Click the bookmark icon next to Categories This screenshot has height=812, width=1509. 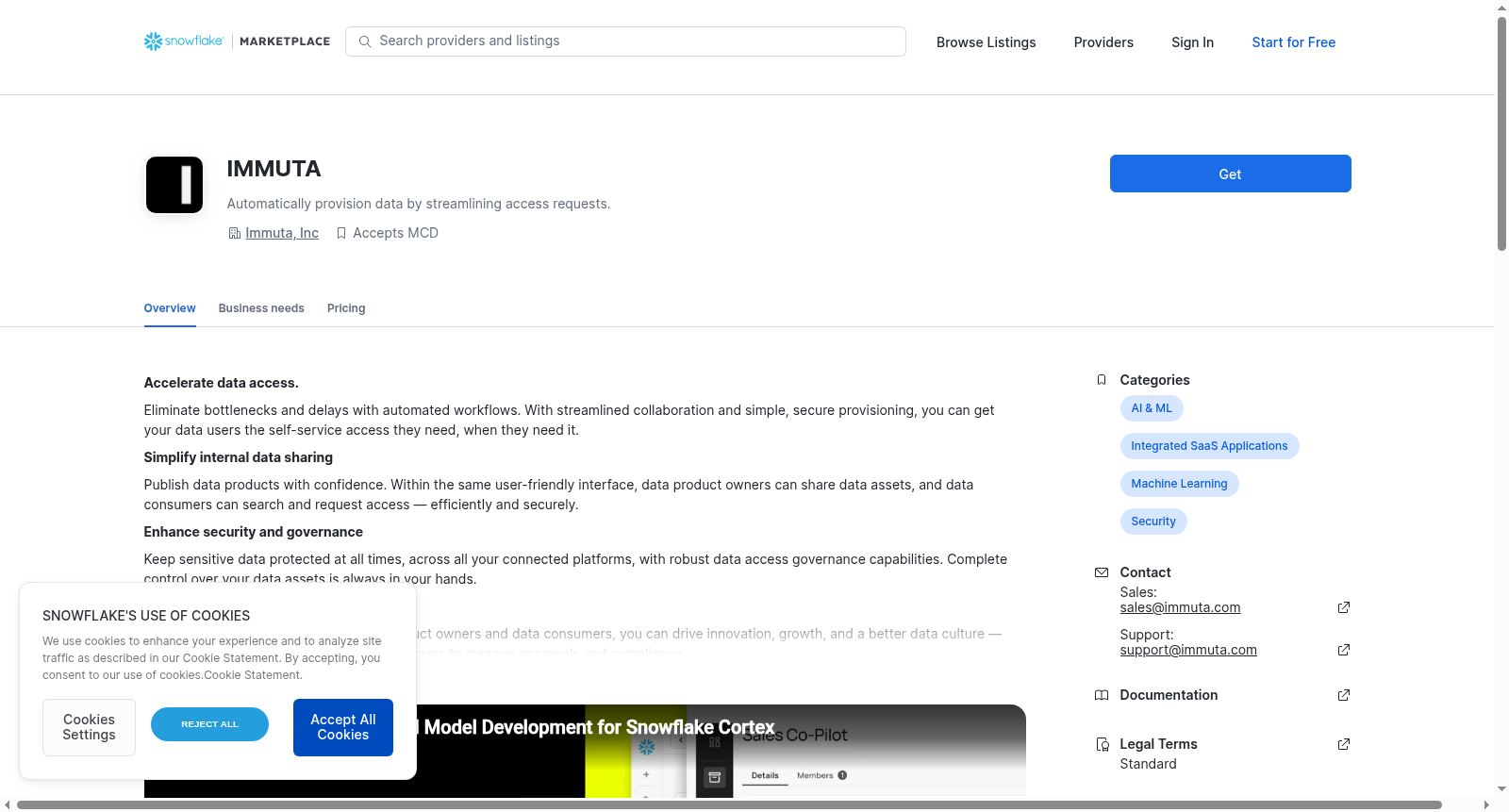(1102, 380)
